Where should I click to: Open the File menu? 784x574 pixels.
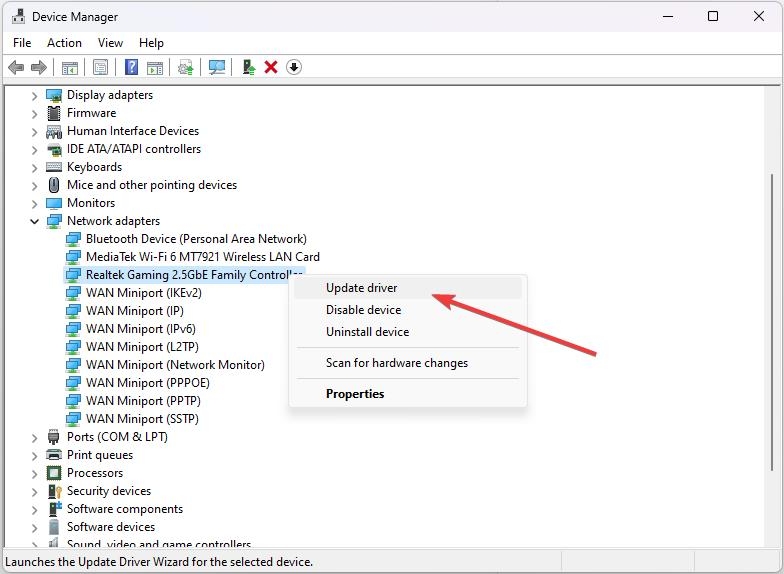click(22, 43)
